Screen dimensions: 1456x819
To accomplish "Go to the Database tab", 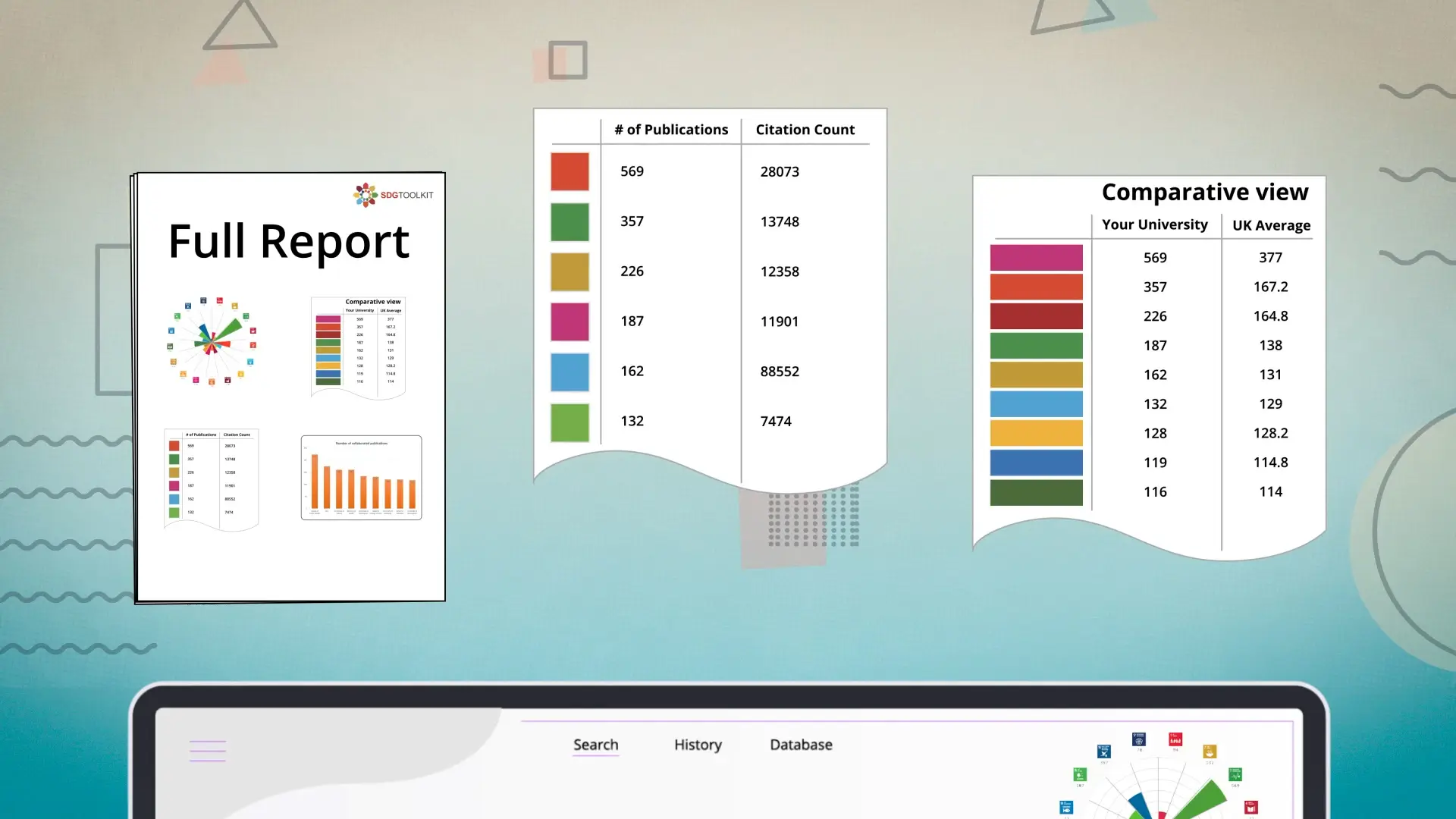I will (801, 745).
